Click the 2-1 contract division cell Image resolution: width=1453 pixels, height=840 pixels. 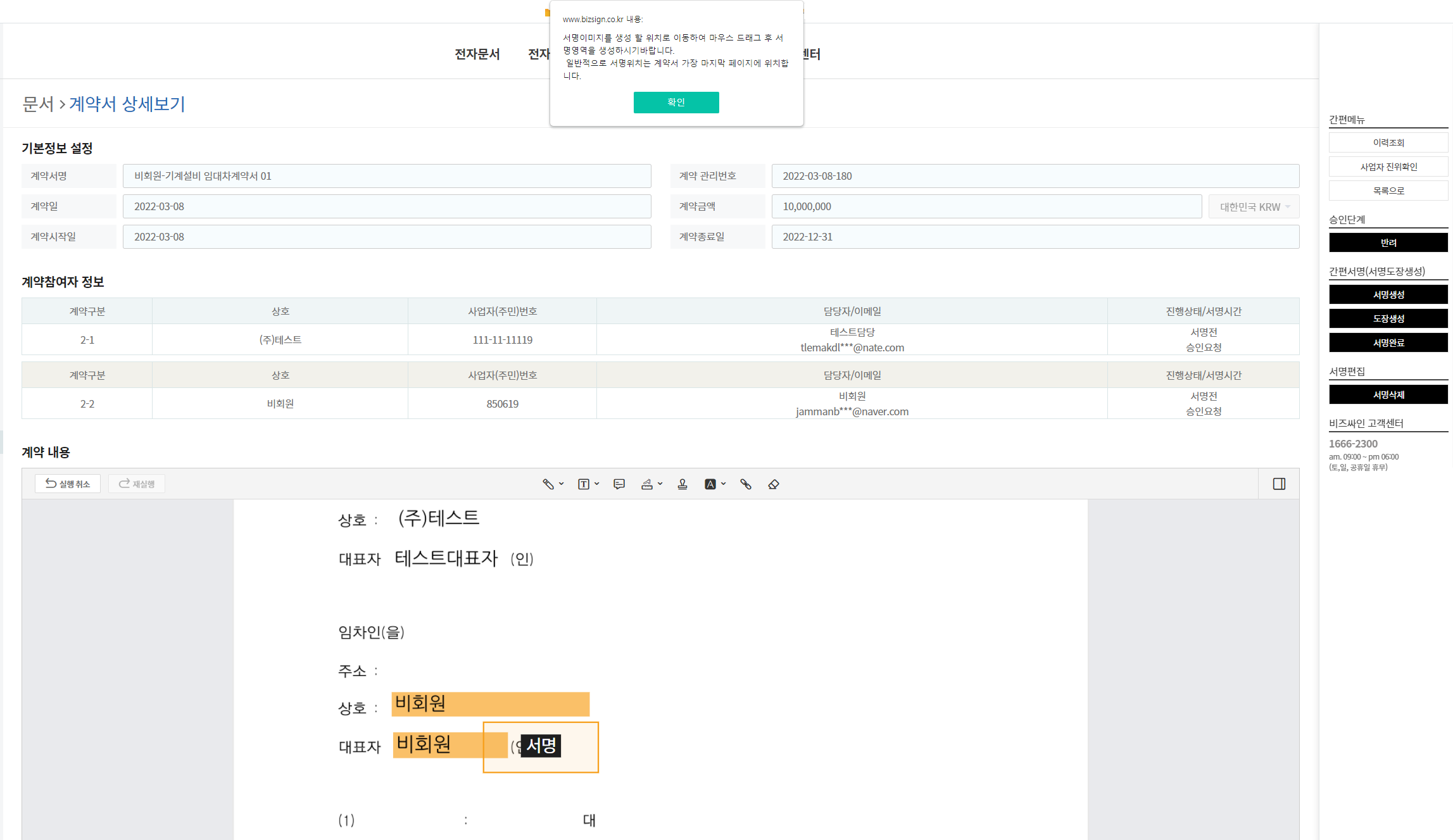pos(87,340)
